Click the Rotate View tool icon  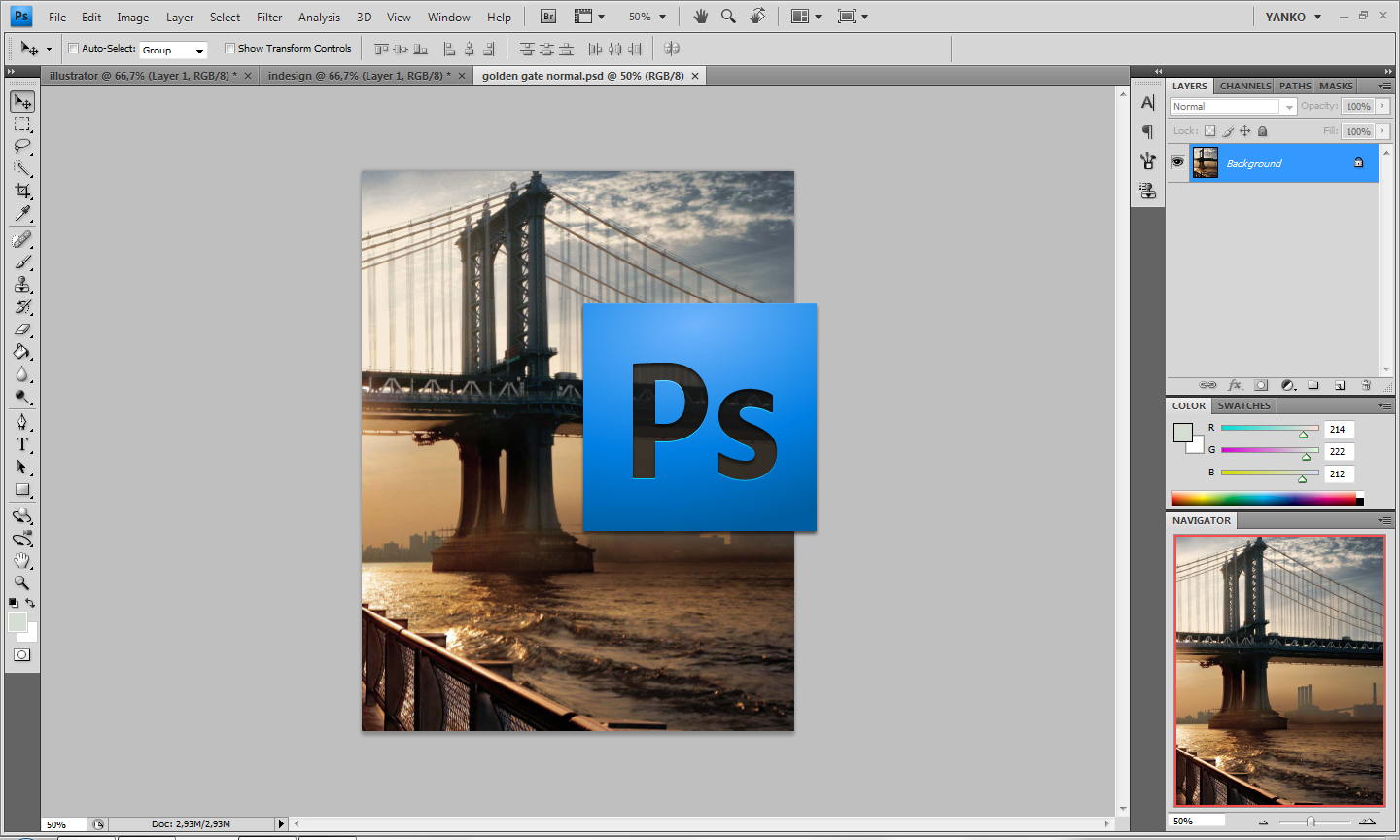pyautogui.click(x=757, y=17)
